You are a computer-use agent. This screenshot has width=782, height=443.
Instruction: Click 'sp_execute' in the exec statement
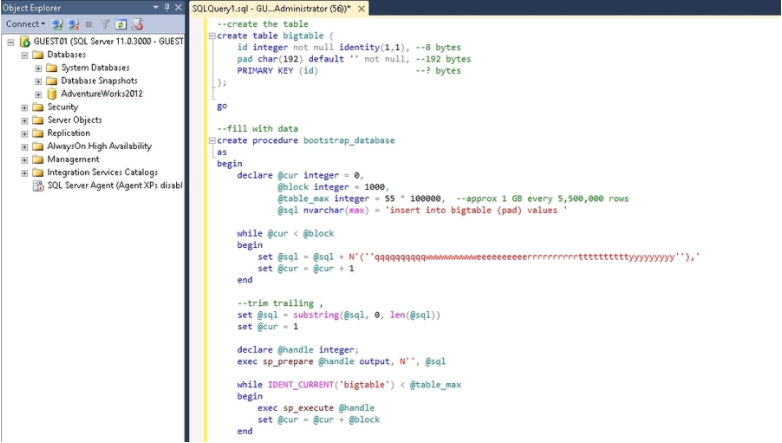tap(308, 408)
